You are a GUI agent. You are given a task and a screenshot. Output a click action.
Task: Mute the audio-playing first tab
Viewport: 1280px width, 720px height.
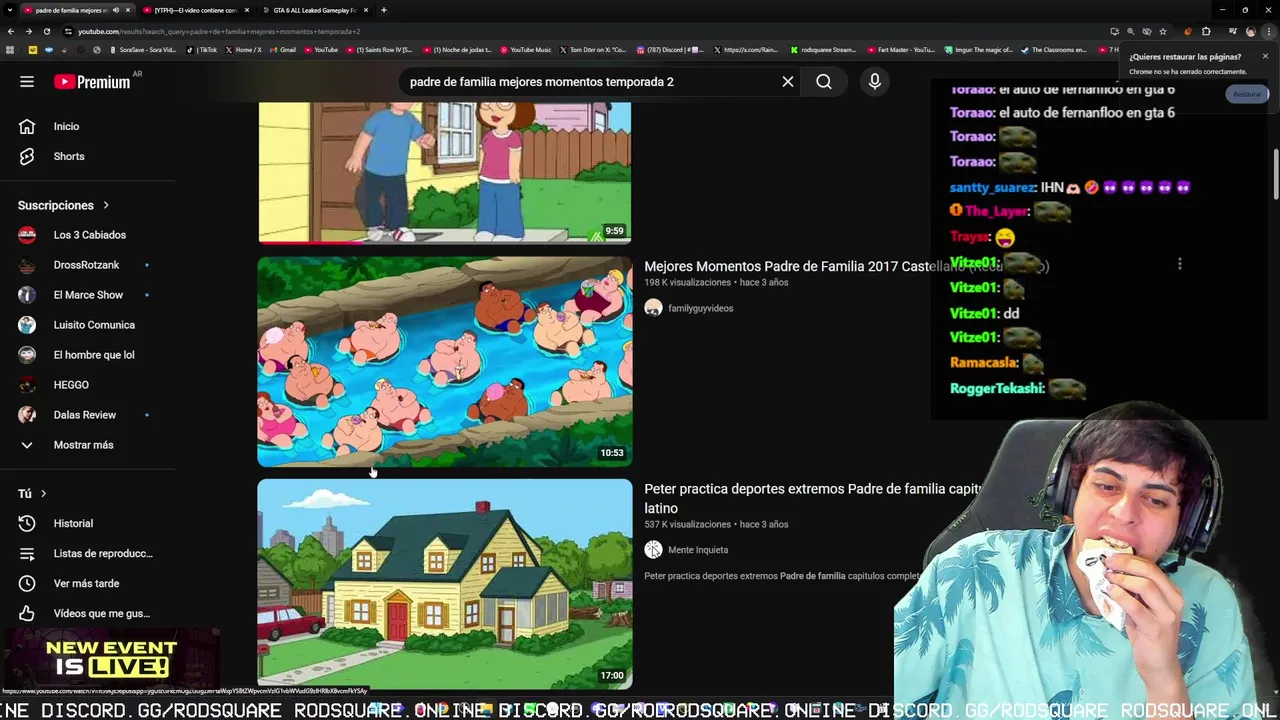pos(115,10)
